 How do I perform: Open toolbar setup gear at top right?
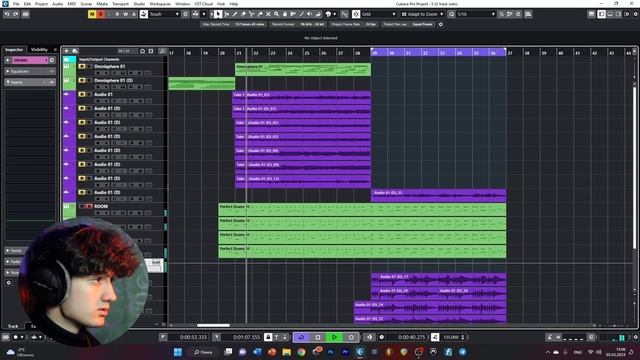[x=635, y=14]
